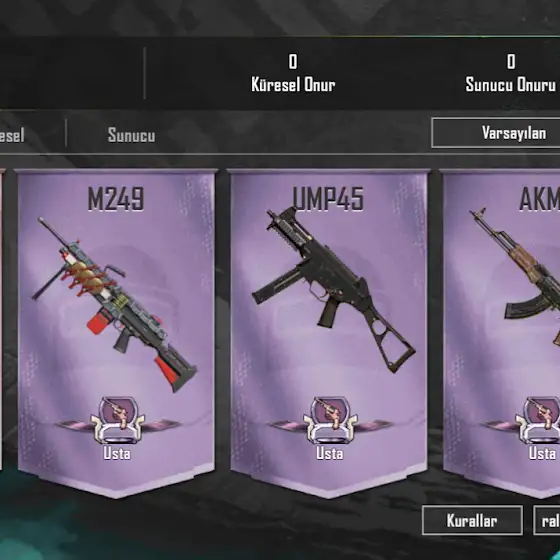This screenshot has width=560, height=560.
Task: Click the Küresel Onur score
Action: pos(293,73)
